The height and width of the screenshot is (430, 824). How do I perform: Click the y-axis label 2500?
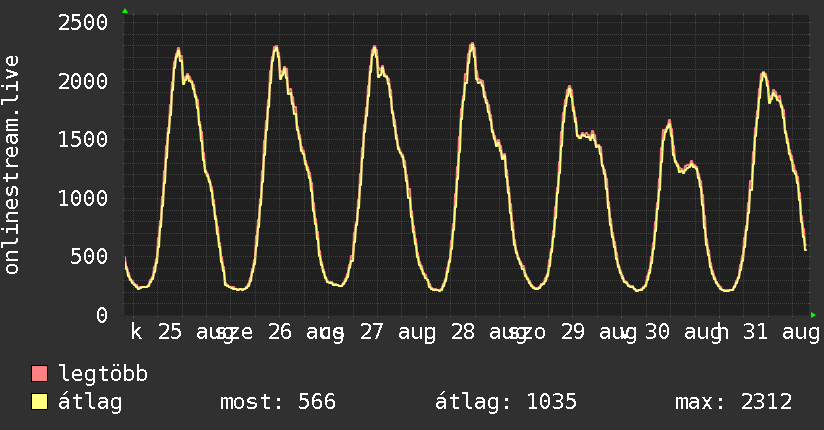coord(83,23)
